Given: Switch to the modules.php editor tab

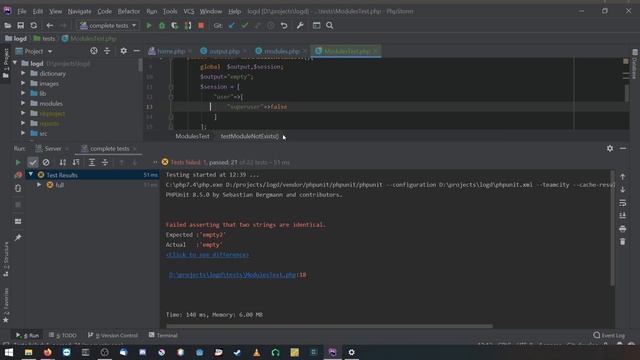Looking at the screenshot, I should 281,51.
